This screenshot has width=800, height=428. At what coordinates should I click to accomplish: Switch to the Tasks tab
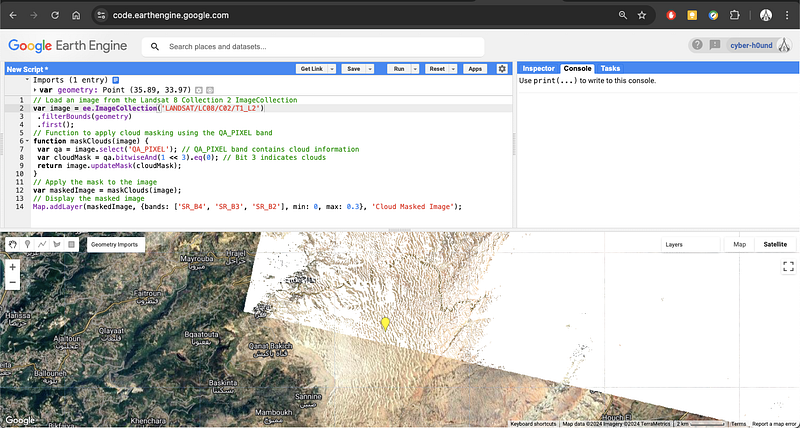[610, 68]
